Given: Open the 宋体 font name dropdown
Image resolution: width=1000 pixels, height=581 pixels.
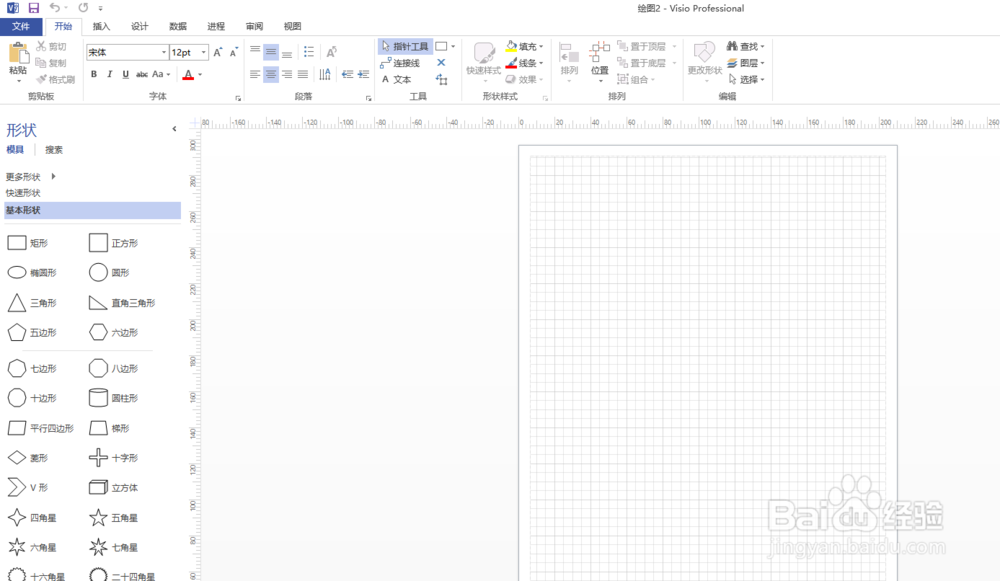Looking at the screenshot, I should coord(164,52).
